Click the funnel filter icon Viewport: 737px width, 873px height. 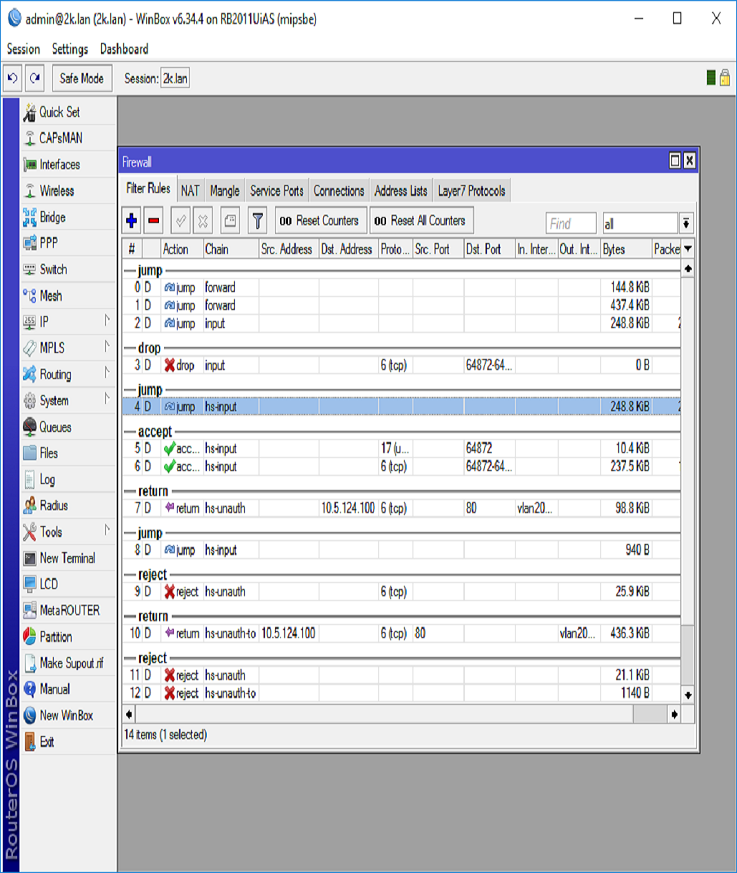point(257,221)
